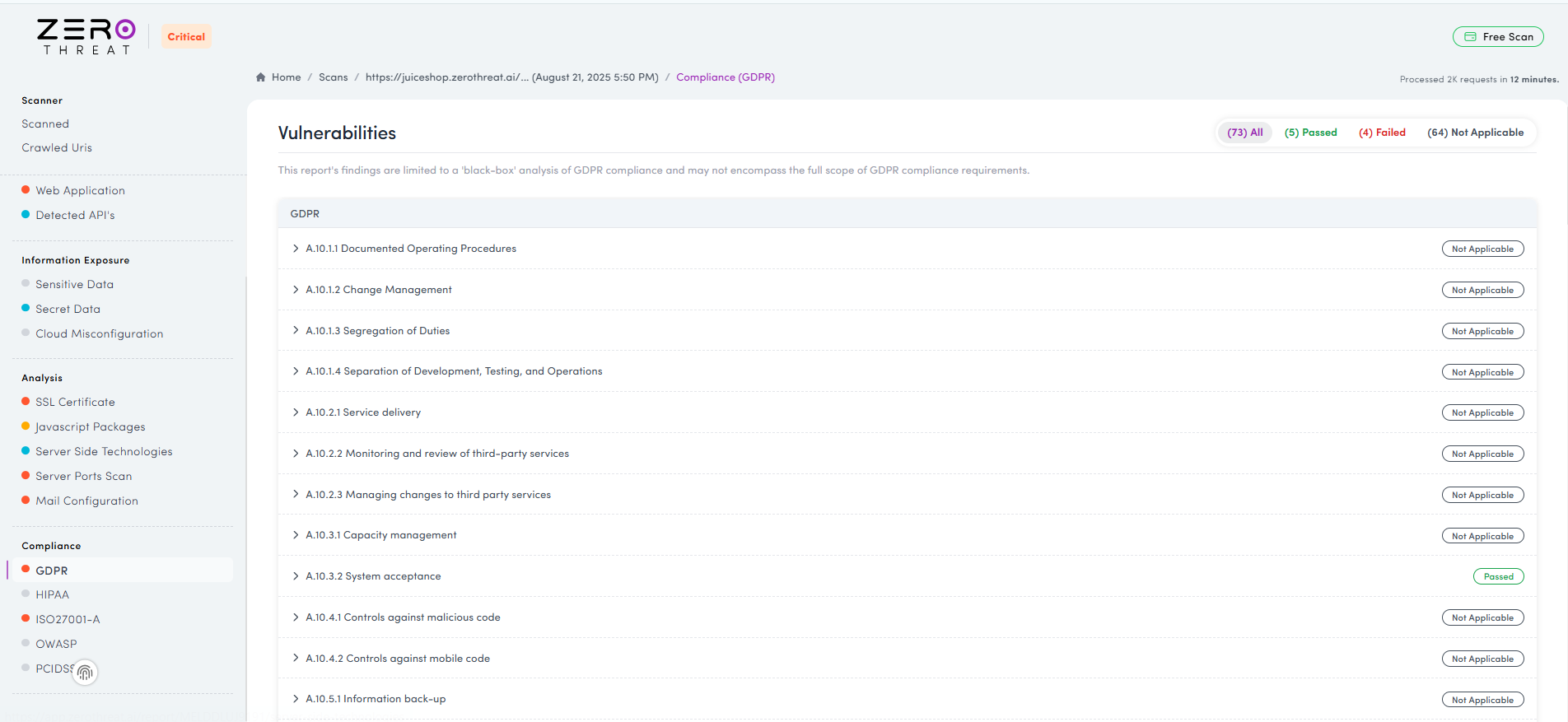Click the blue dot beside Detected API's
The height and width of the screenshot is (722, 1568).
26,215
